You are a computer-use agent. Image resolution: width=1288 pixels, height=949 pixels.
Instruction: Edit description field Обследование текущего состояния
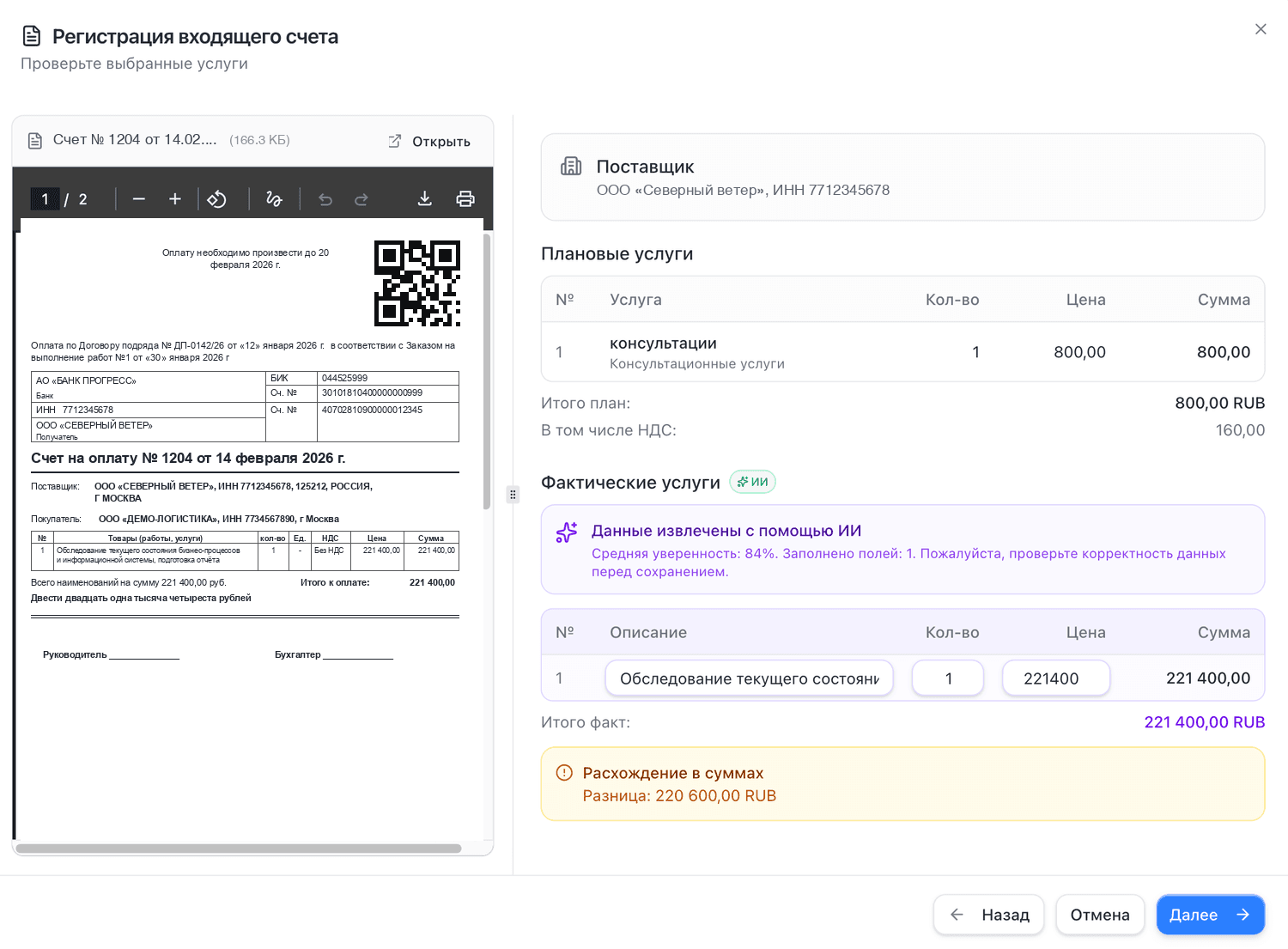click(749, 678)
